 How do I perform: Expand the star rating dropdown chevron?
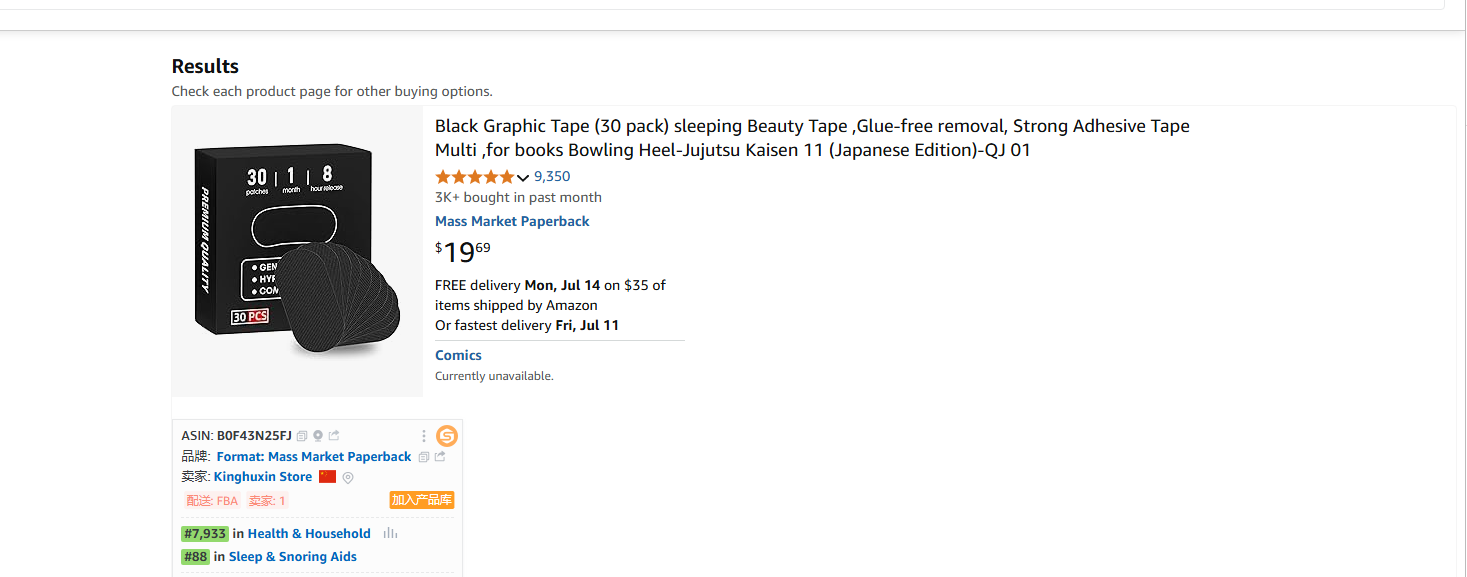coord(522,177)
